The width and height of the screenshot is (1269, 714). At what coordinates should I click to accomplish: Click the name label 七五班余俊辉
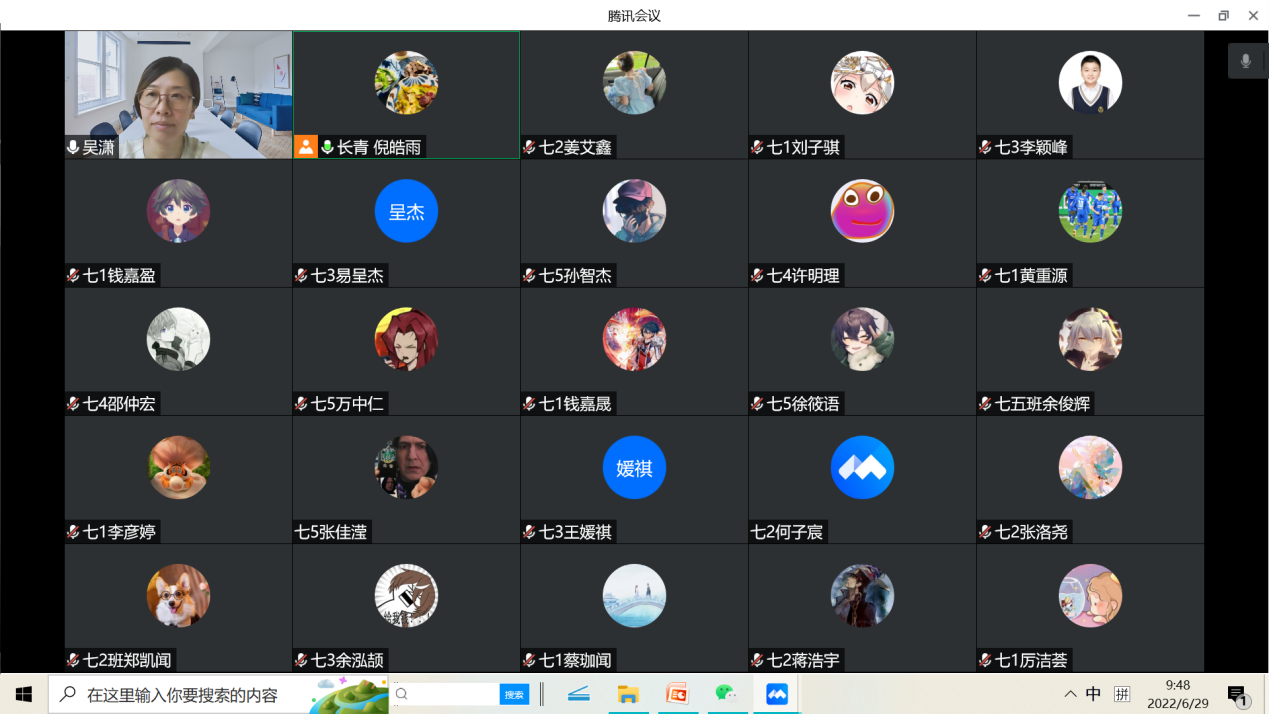1043,403
